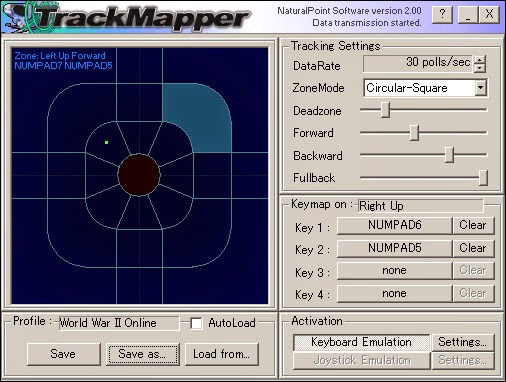Click the help question mark button
The width and height of the screenshot is (506, 382).
[x=442, y=14]
